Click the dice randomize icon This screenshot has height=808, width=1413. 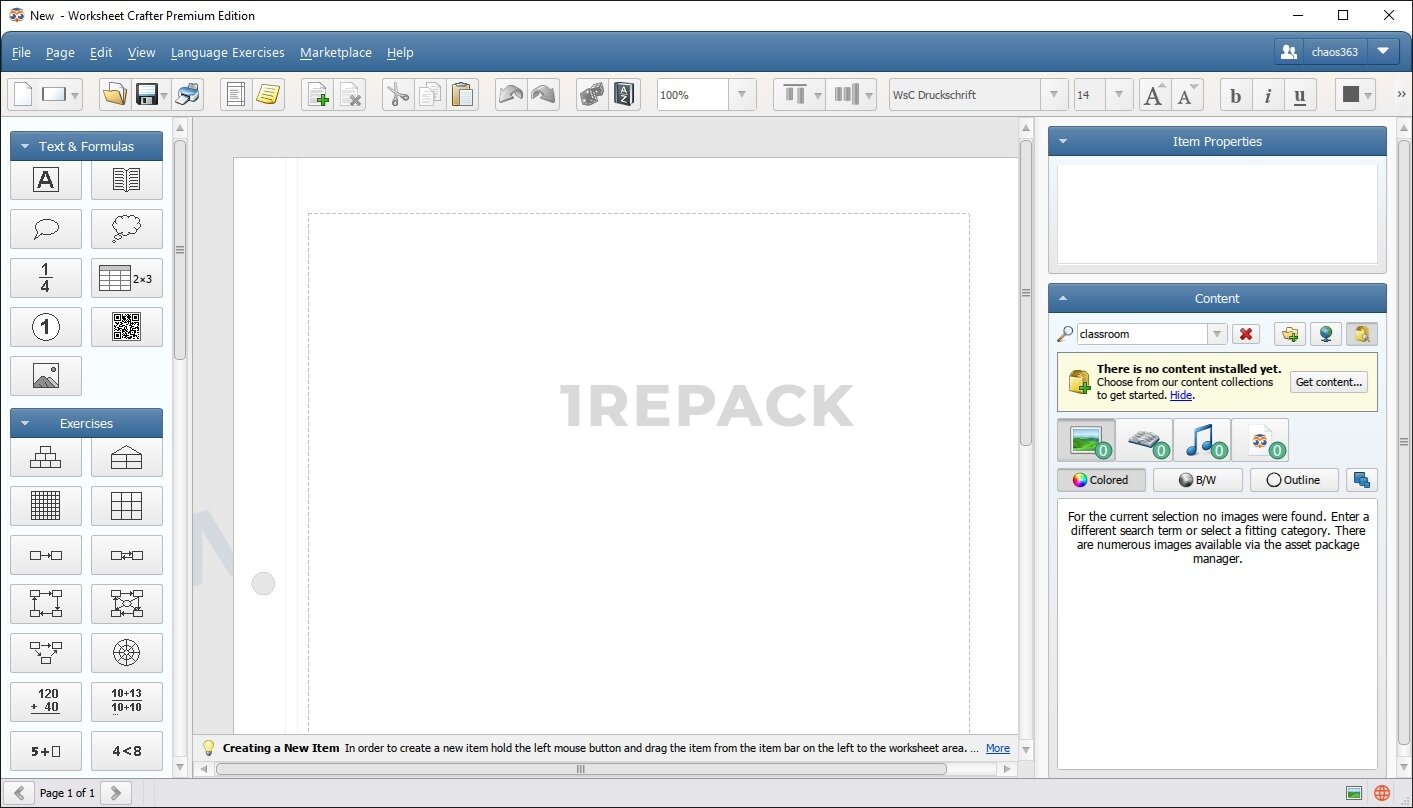[x=592, y=95]
